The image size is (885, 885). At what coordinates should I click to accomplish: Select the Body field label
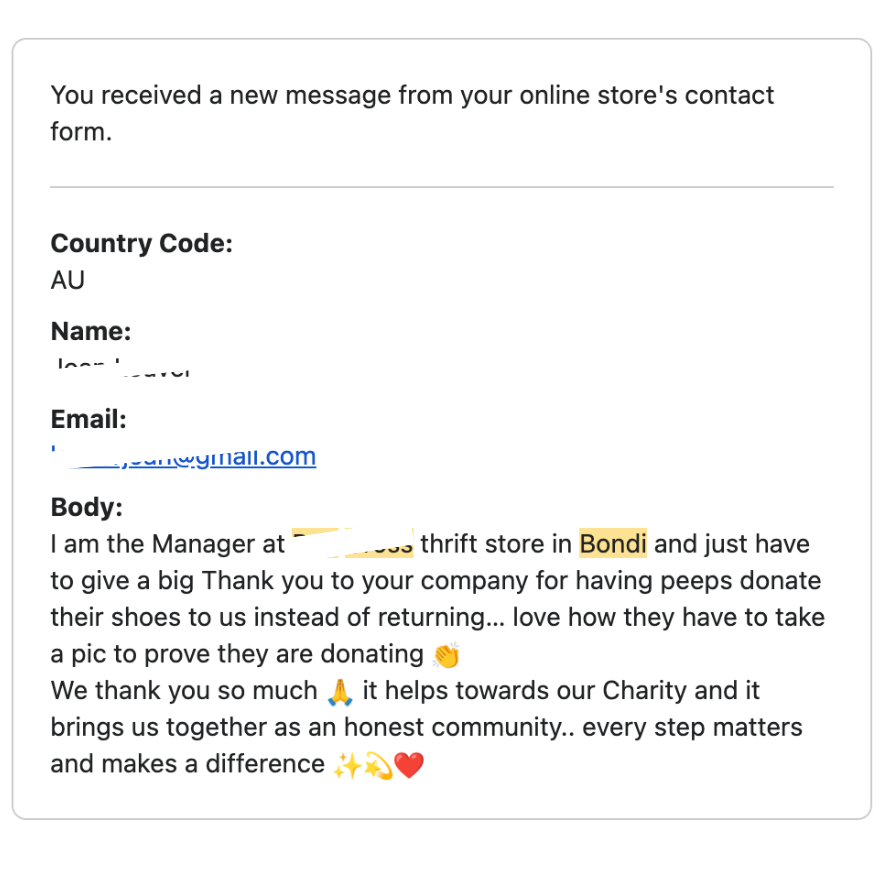coord(86,507)
